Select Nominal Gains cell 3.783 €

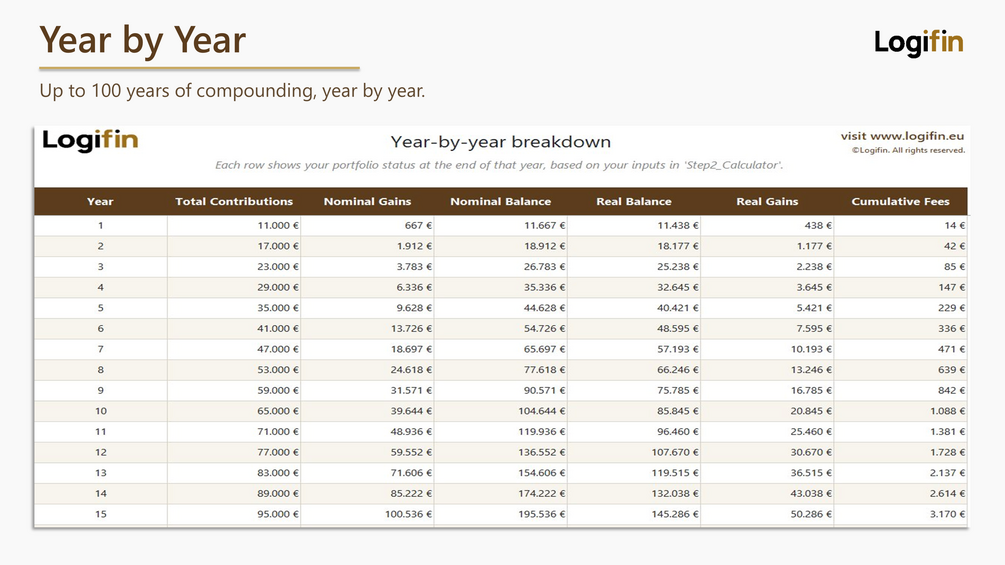[367, 266]
